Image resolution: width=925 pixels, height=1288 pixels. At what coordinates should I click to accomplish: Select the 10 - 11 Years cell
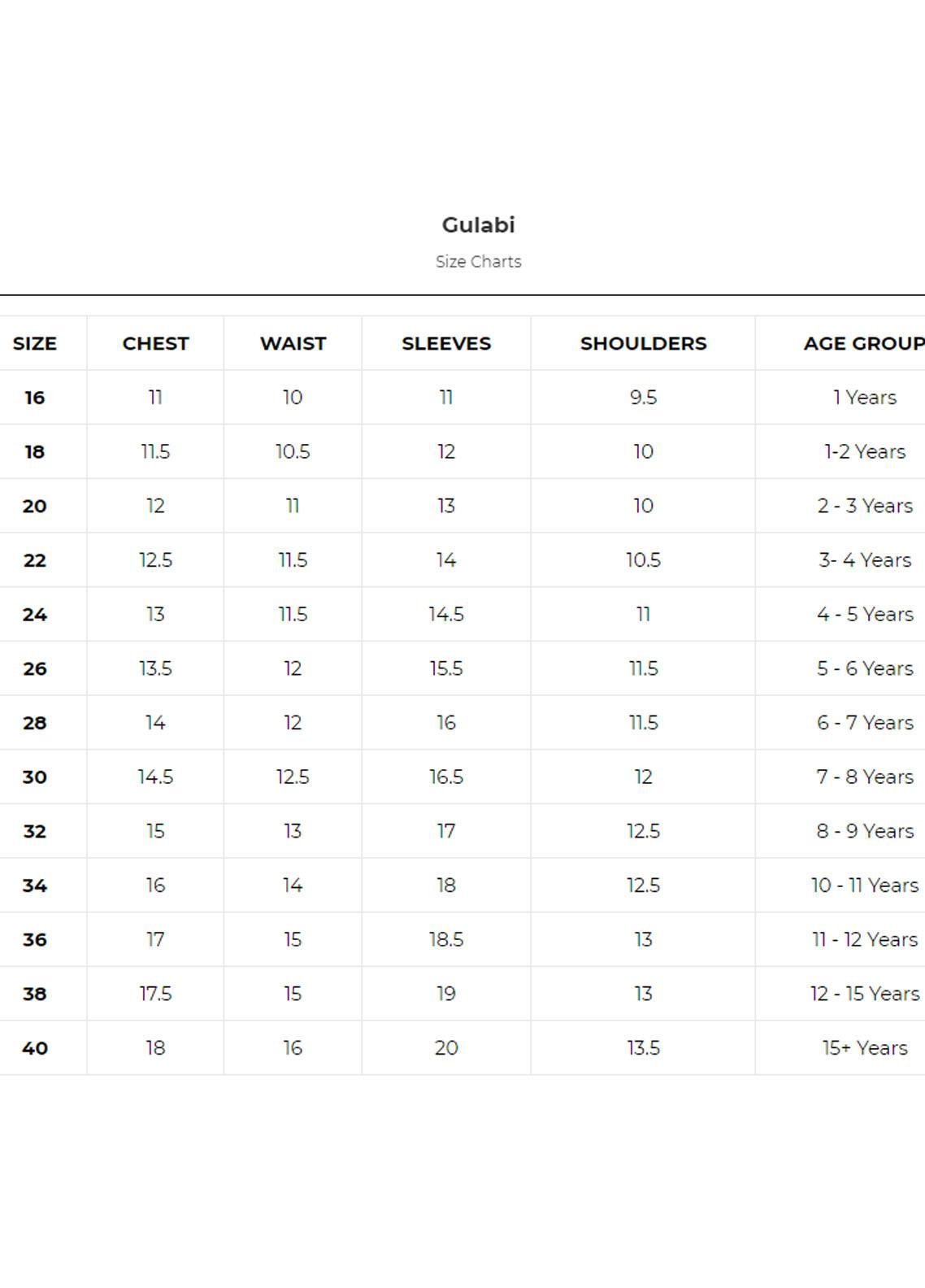[x=865, y=885]
